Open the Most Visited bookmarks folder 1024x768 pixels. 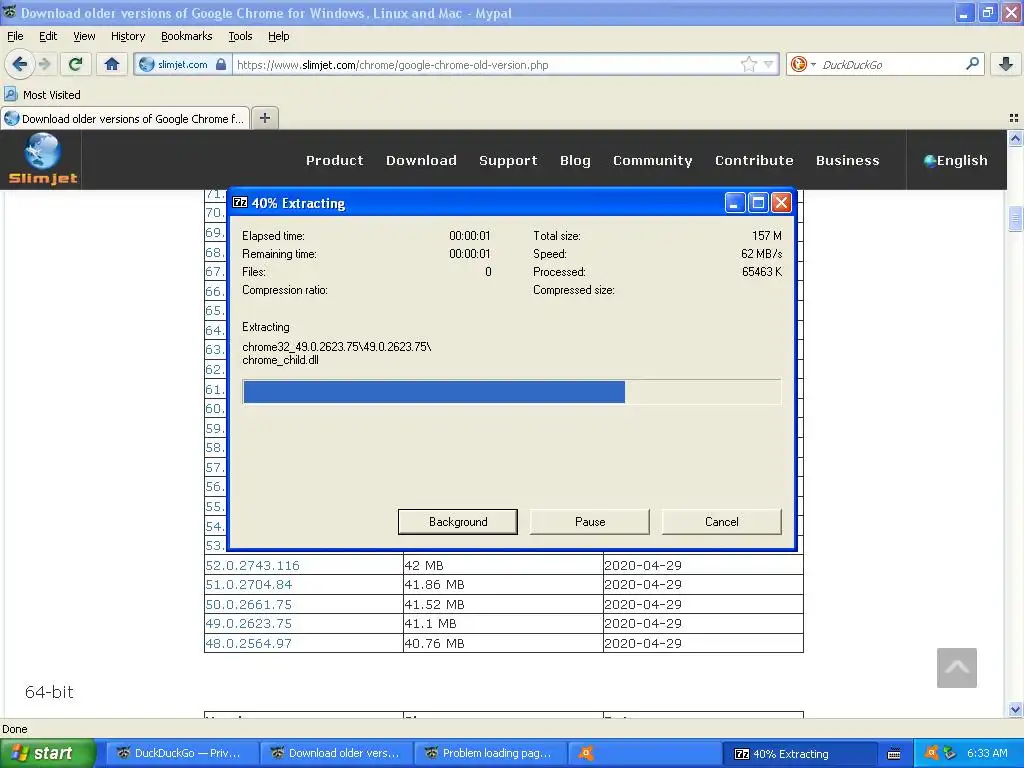(x=42, y=95)
